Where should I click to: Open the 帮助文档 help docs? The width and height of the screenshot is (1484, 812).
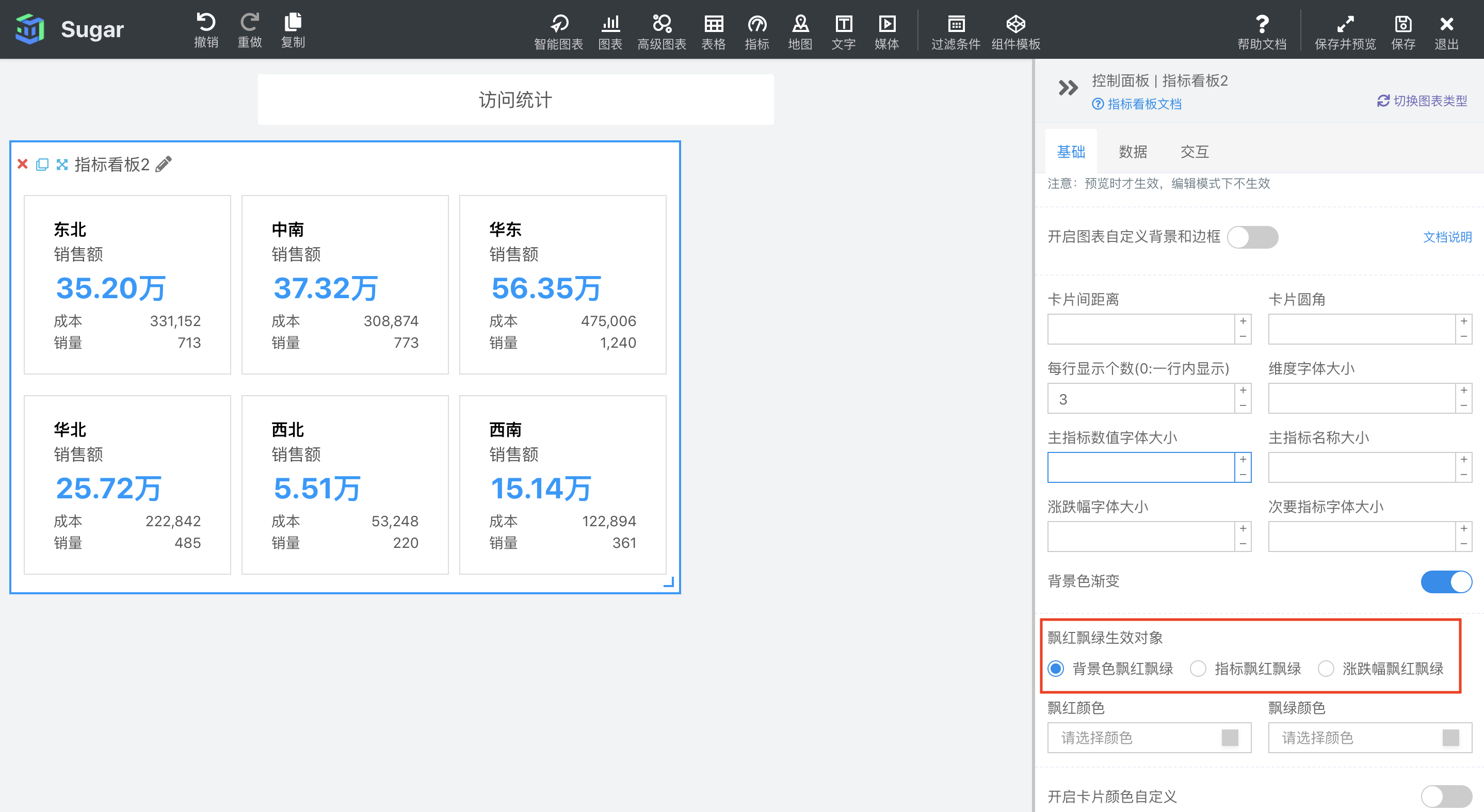tap(1262, 31)
